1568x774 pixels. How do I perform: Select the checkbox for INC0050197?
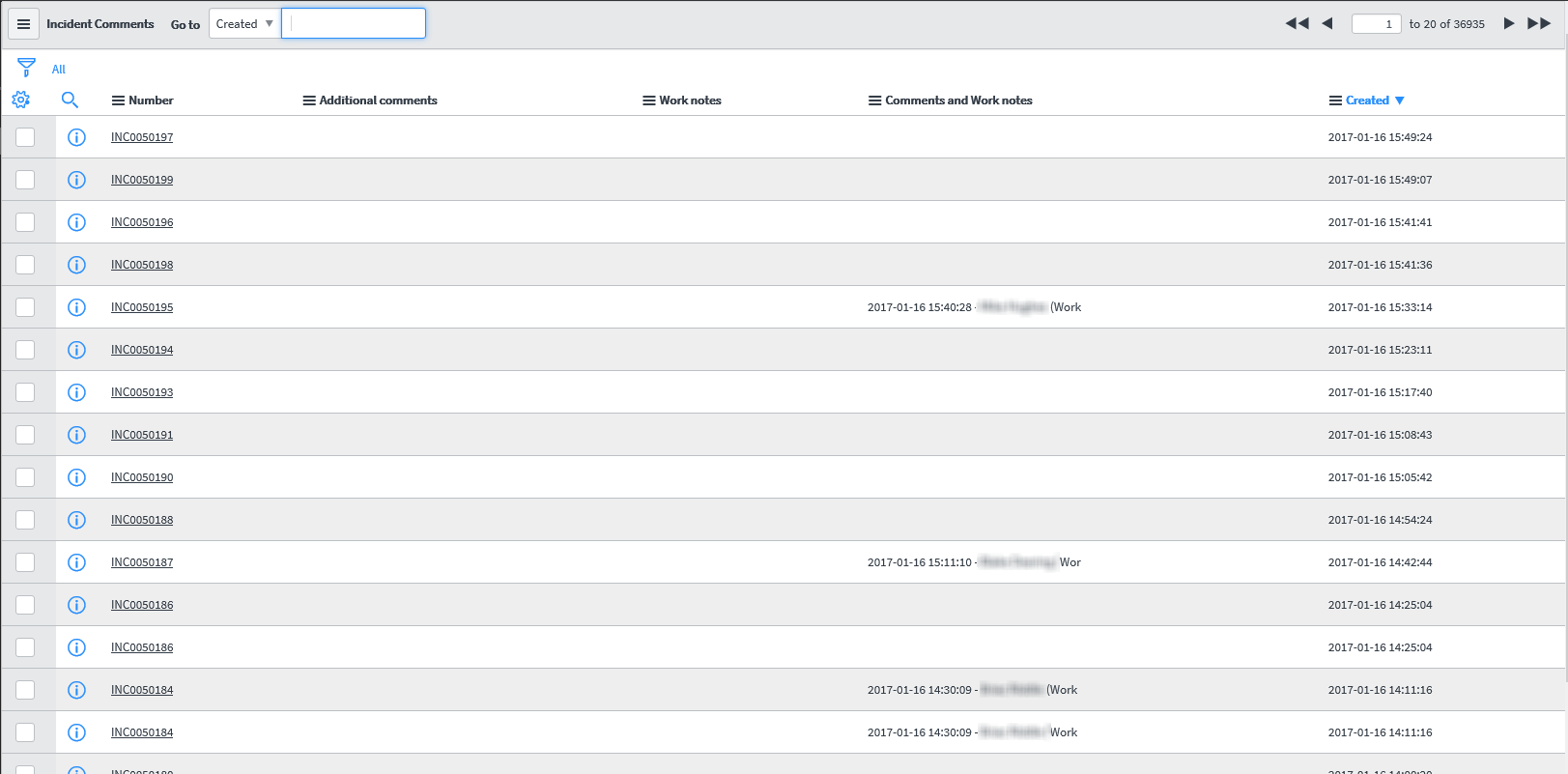point(25,137)
